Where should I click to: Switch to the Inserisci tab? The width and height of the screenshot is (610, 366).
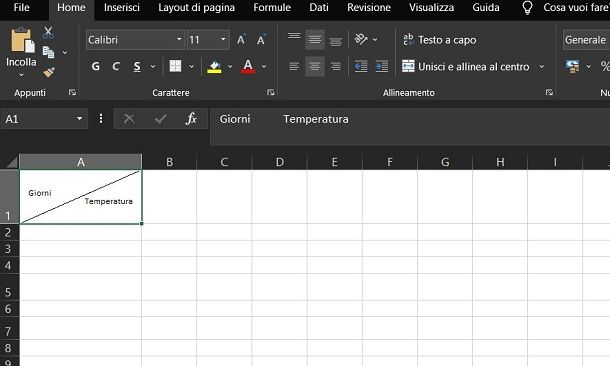point(122,7)
